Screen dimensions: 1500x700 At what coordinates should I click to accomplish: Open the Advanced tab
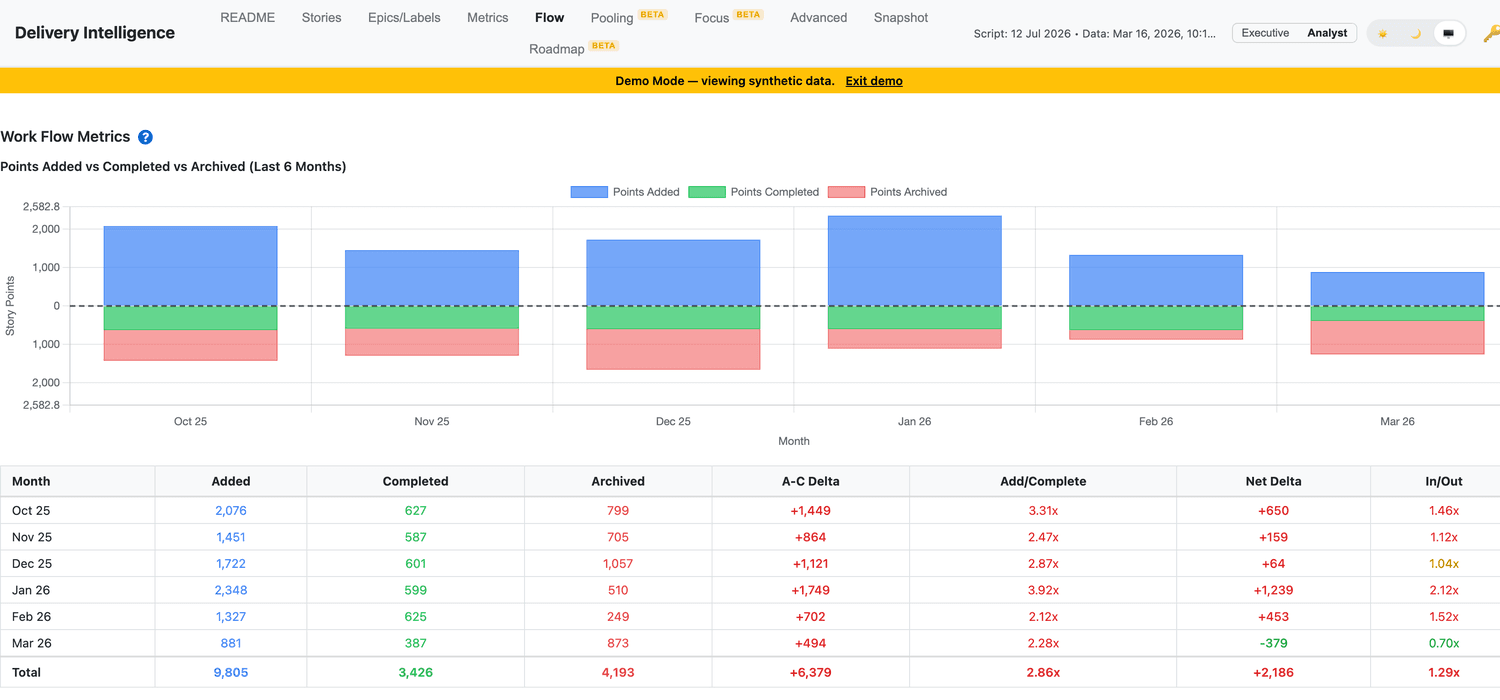point(818,18)
